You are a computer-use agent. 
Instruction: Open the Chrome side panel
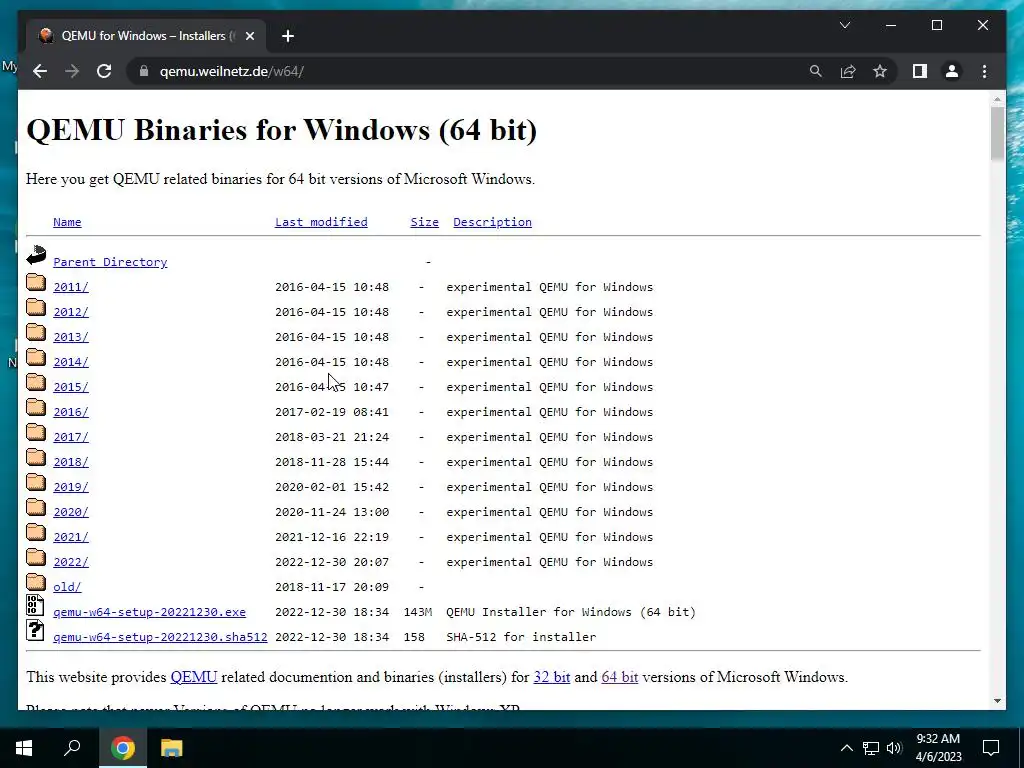920,71
